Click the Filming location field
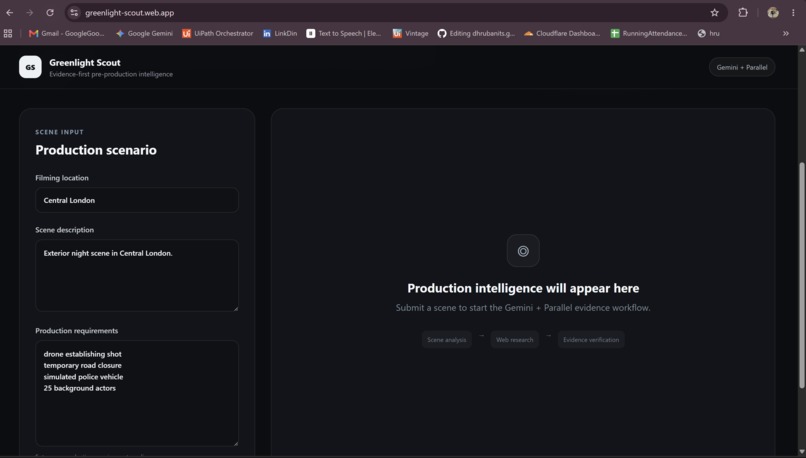 coord(137,200)
